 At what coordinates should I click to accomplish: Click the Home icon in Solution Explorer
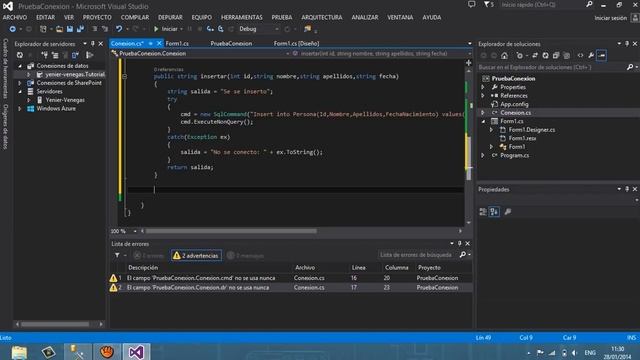(504, 56)
